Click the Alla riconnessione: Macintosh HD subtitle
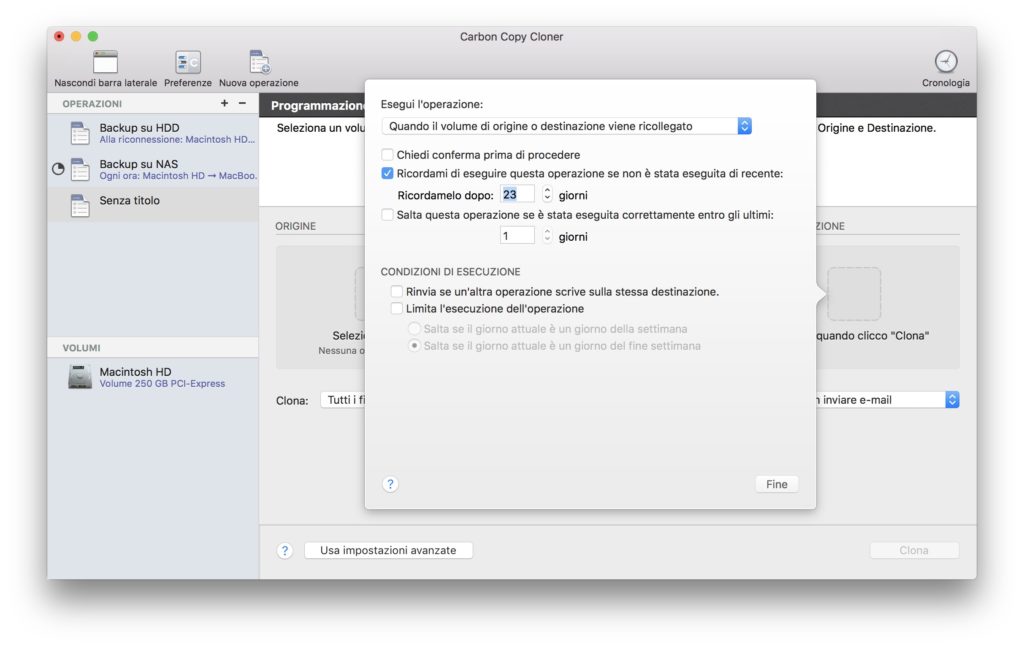Viewport: 1024px width, 647px height. [x=177, y=140]
